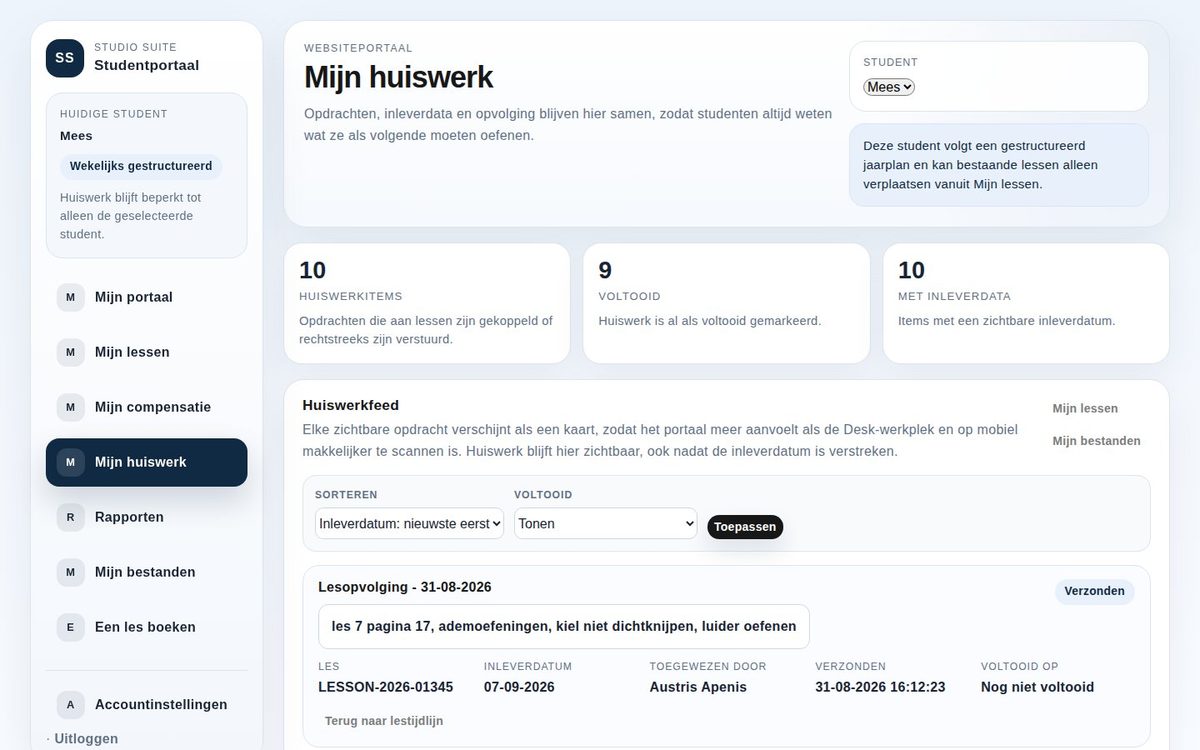Image resolution: width=1200 pixels, height=750 pixels.
Task: Click the Nog niet voltooid status text
Action: pyautogui.click(x=1037, y=687)
